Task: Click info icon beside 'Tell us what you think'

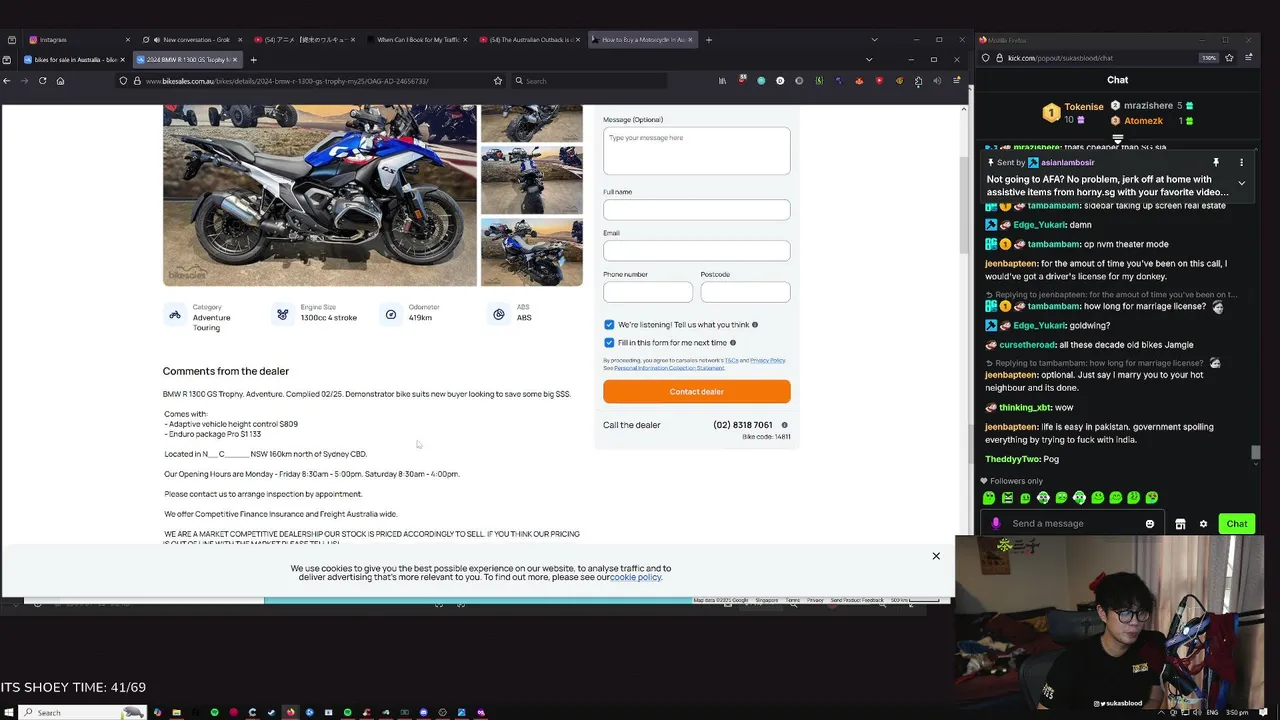Action: 755,325
